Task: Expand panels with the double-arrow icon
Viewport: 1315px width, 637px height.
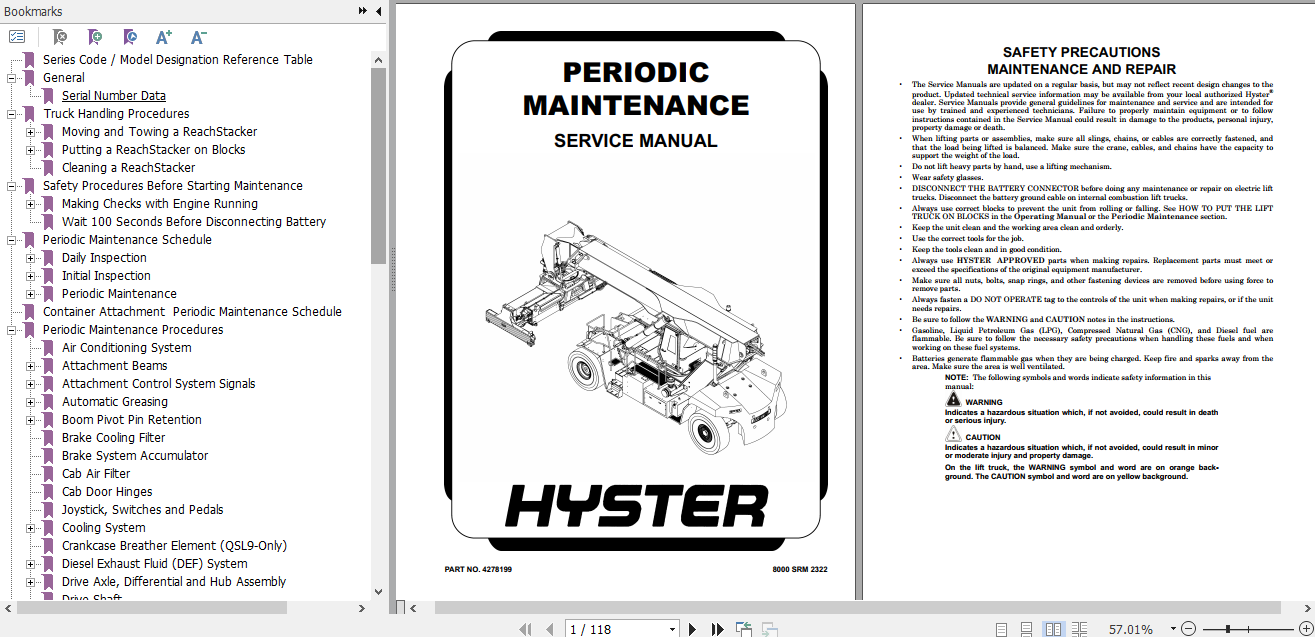Action: [361, 11]
